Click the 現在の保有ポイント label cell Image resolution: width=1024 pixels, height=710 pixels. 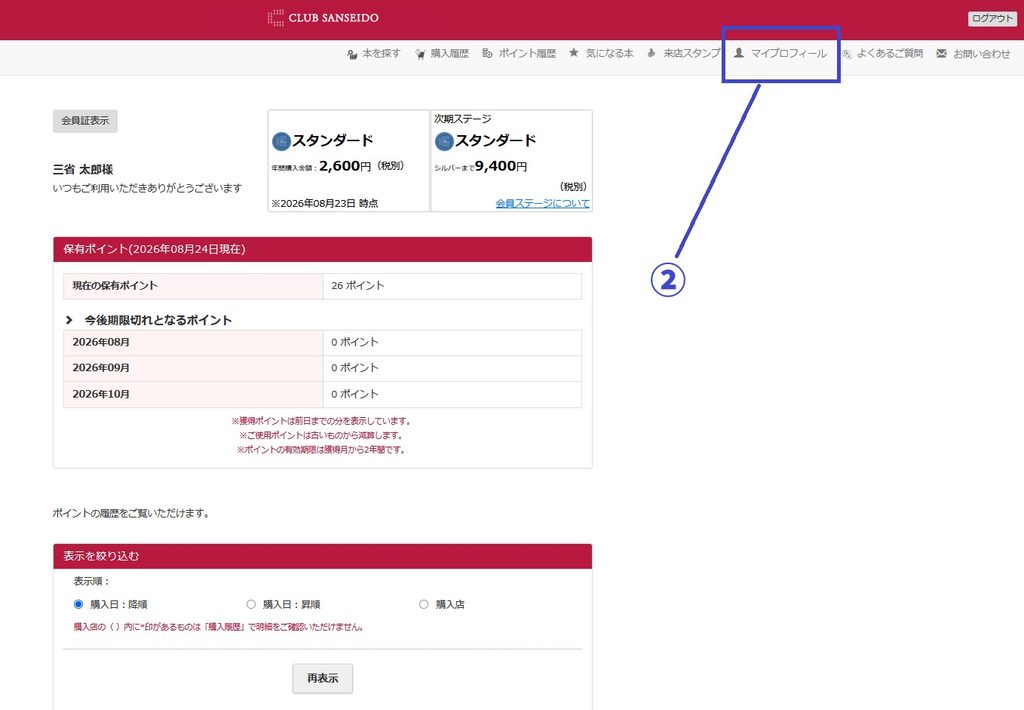pyautogui.click(x=193, y=286)
